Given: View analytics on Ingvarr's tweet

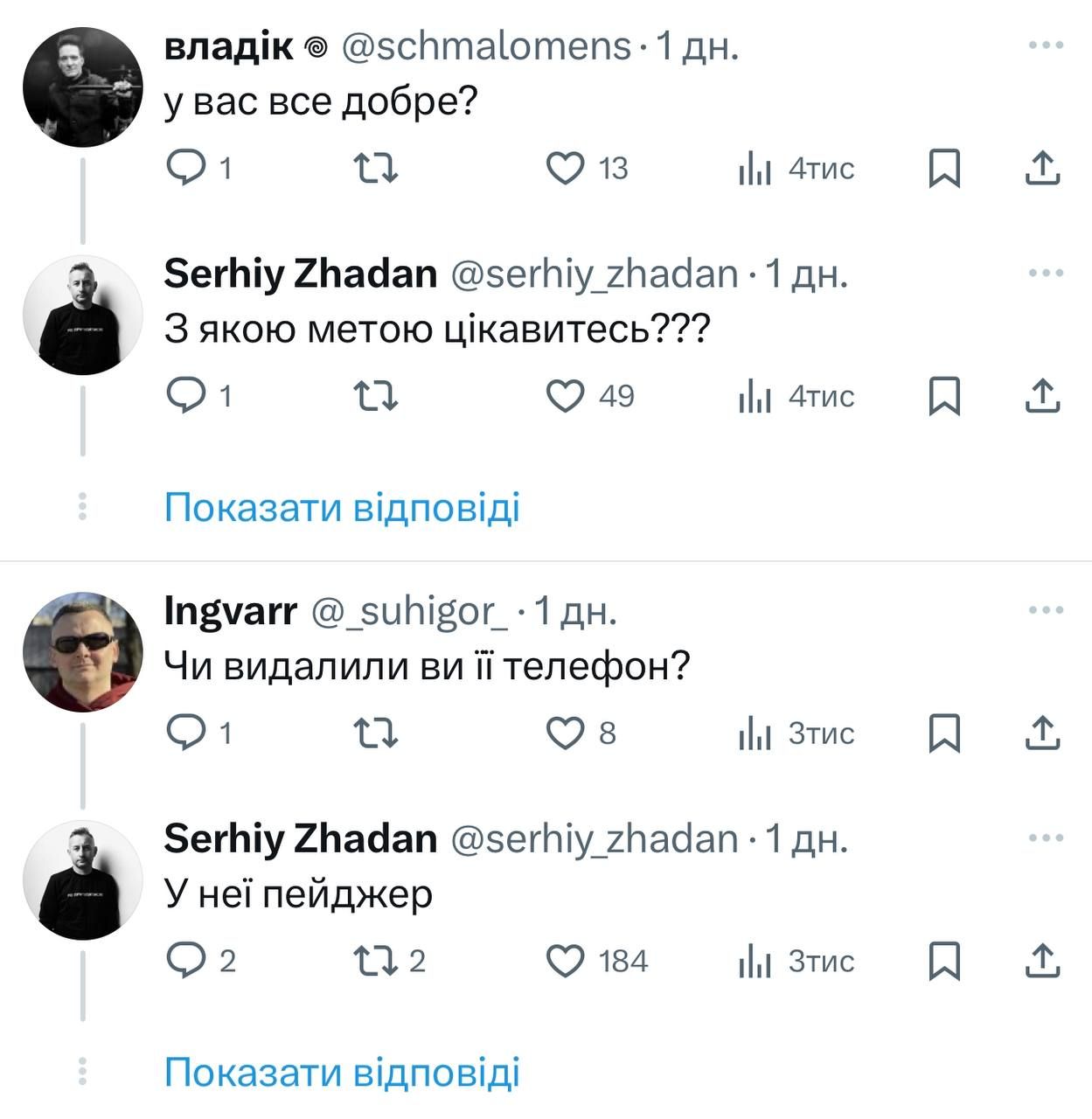Looking at the screenshot, I should pyautogui.click(x=755, y=733).
